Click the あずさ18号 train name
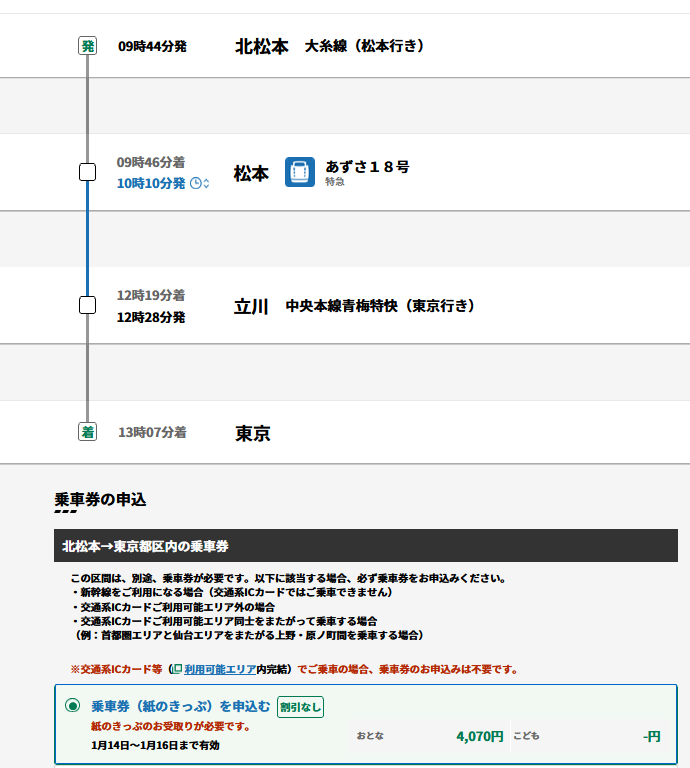The image size is (690, 768). pos(367,167)
